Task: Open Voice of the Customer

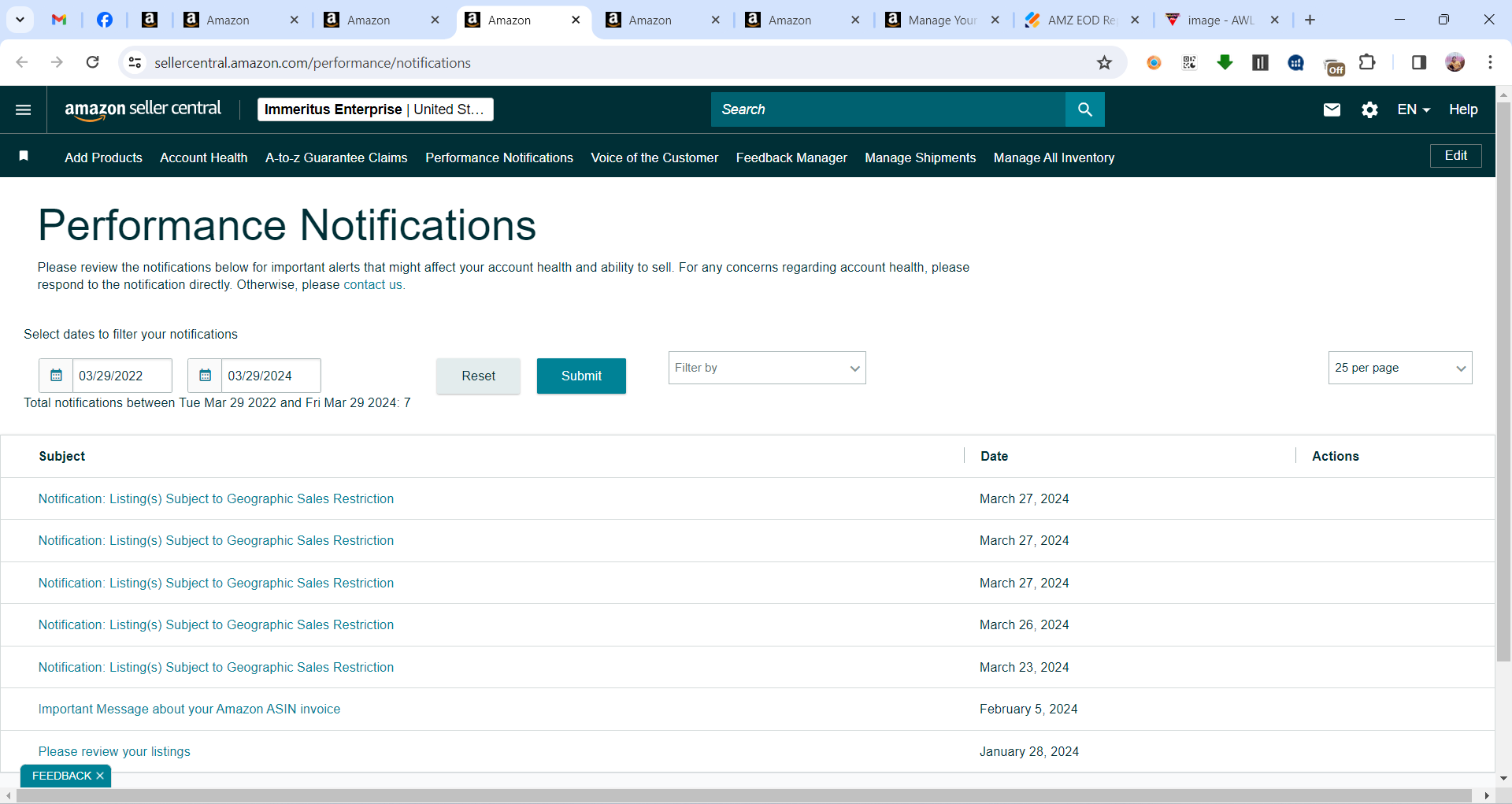Action: coord(654,157)
